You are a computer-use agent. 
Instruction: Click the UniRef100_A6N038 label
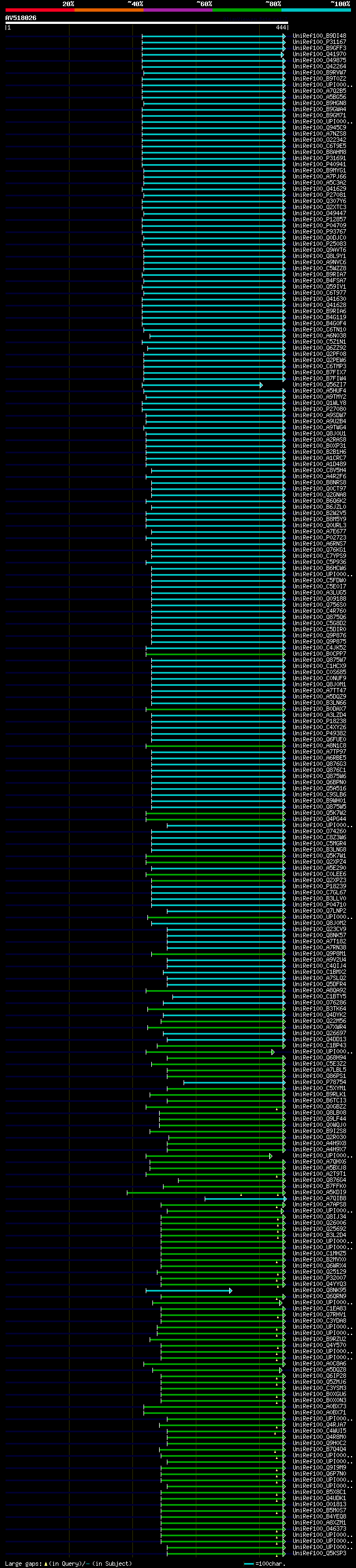[x=319, y=336]
